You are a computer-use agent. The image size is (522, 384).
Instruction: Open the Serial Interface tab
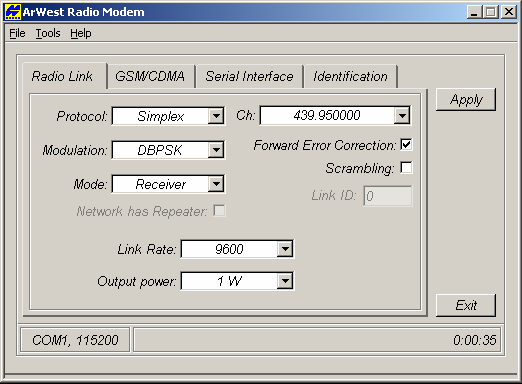click(x=249, y=76)
